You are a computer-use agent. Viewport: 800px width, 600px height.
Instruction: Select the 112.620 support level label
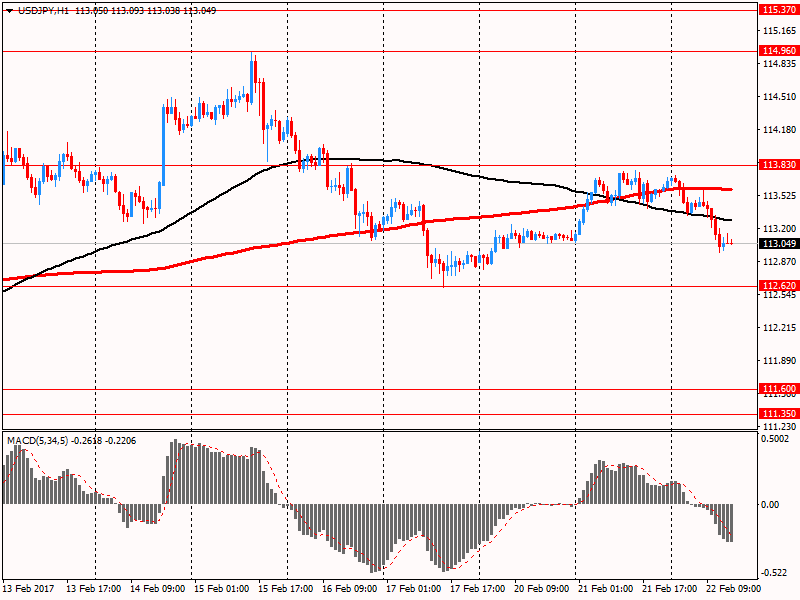(x=779, y=285)
